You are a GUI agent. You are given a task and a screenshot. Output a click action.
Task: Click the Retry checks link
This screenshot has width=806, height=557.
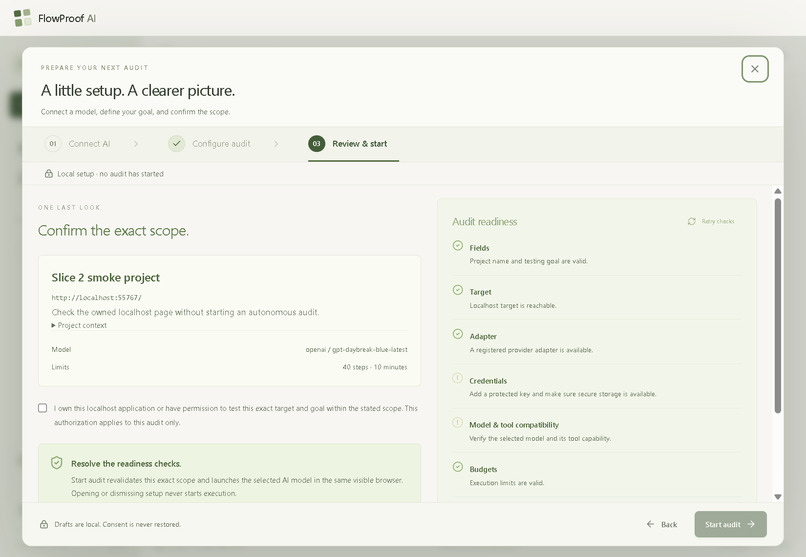click(x=711, y=221)
